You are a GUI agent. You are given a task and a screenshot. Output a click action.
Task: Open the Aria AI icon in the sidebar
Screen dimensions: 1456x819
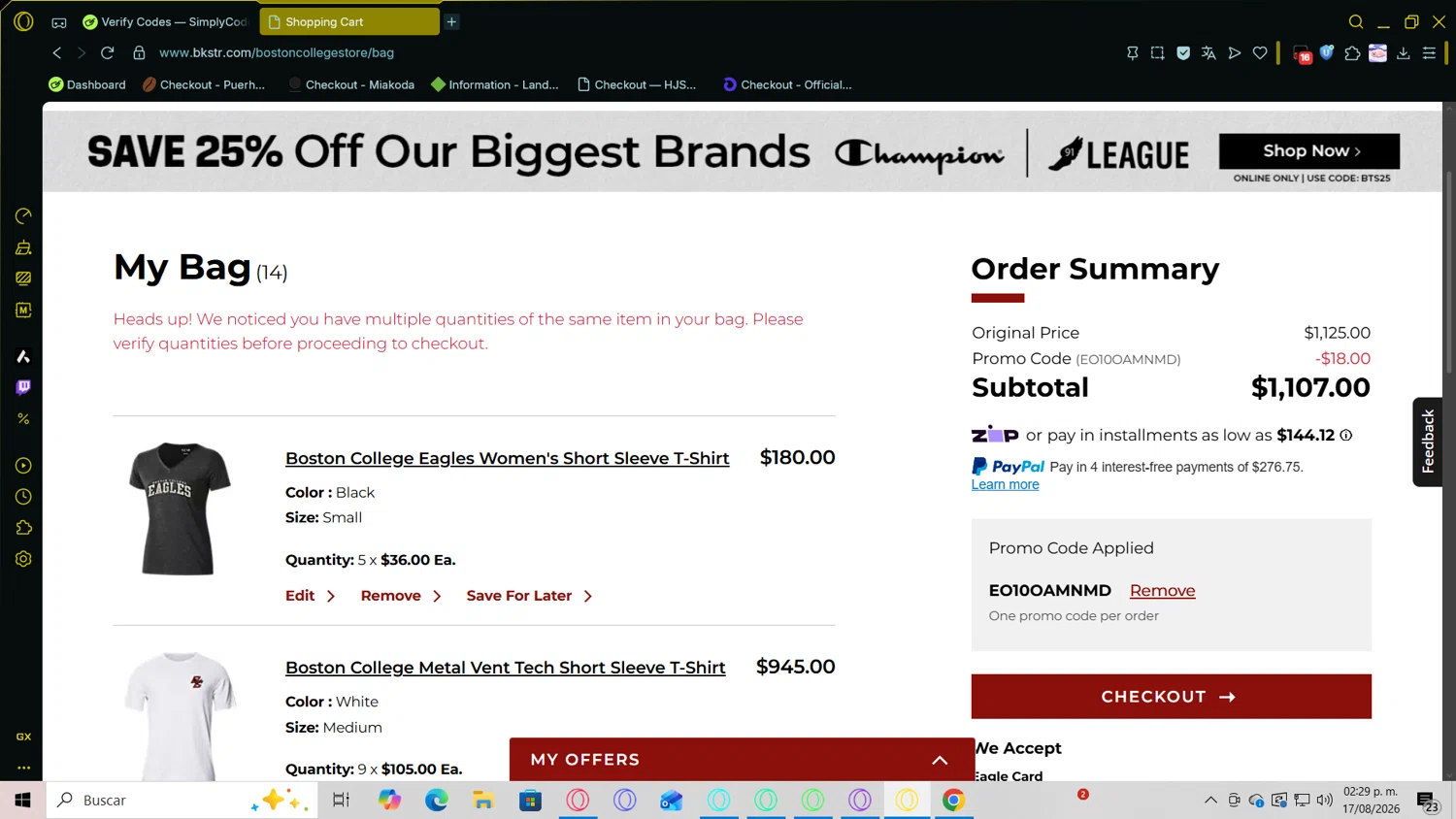point(23,356)
